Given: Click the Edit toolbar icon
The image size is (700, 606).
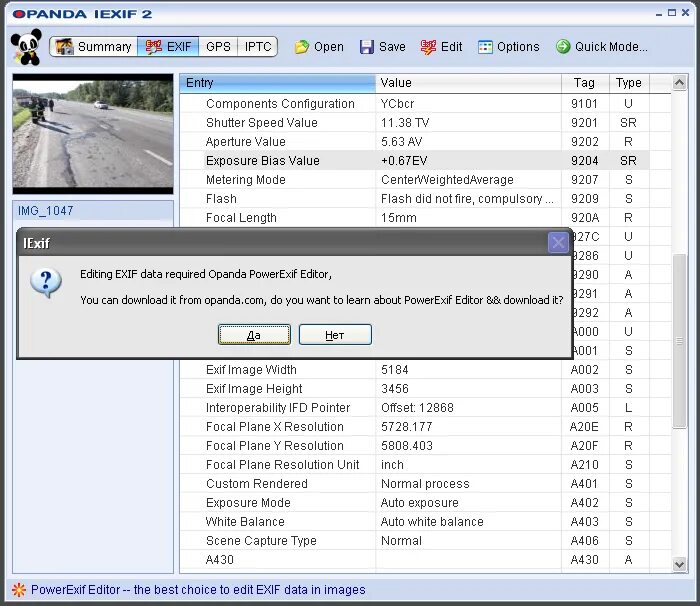Looking at the screenshot, I should pyautogui.click(x=428, y=47).
